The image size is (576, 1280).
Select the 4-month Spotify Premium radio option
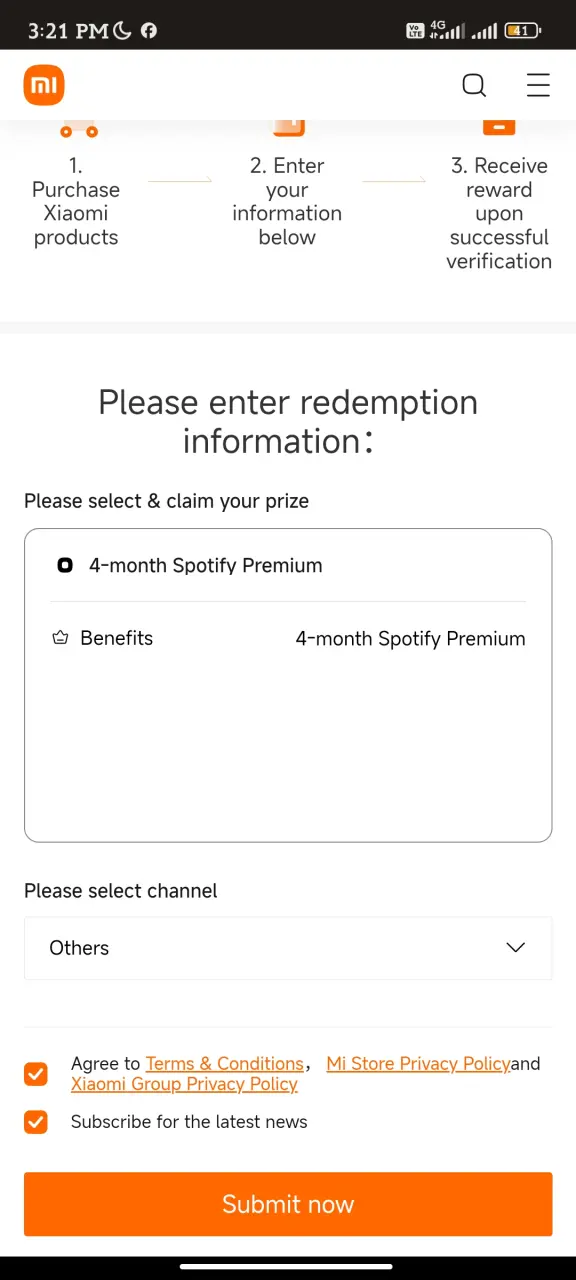[65, 565]
